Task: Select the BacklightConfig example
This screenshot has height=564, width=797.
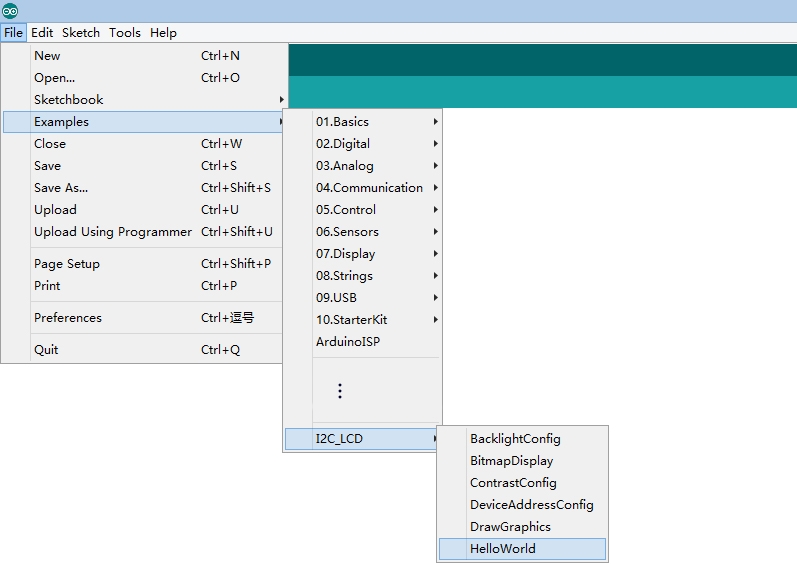Action: pos(515,439)
